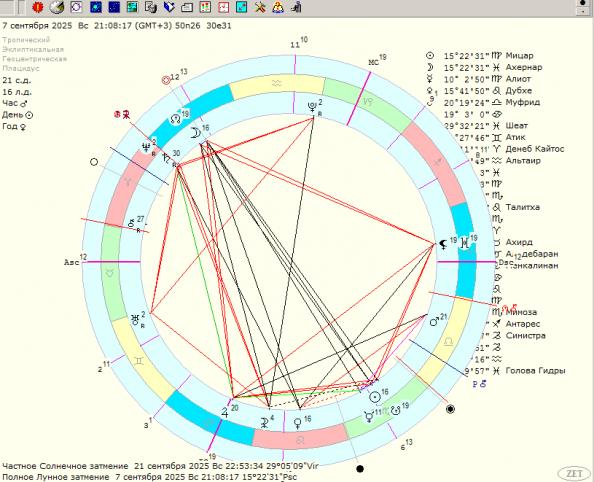This screenshot has width=594, height=482.
Task: Open the crossed tools settings icon
Action: (260, 7)
